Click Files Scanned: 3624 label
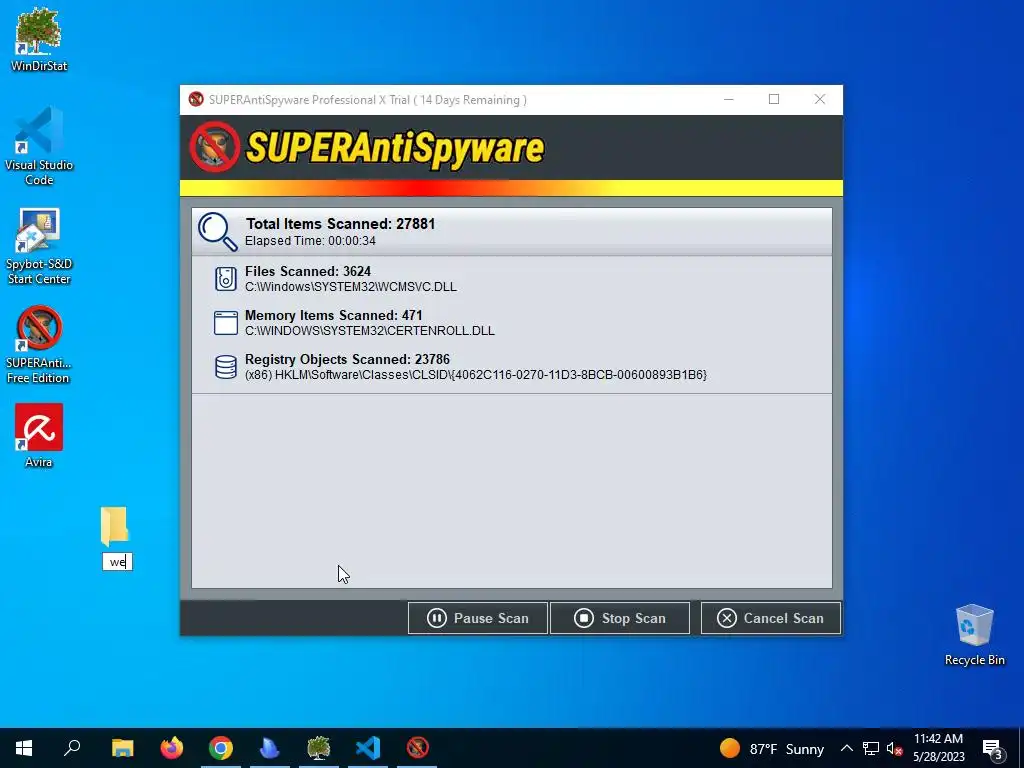The width and height of the screenshot is (1024, 768). pyautogui.click(x=308, y=271)
